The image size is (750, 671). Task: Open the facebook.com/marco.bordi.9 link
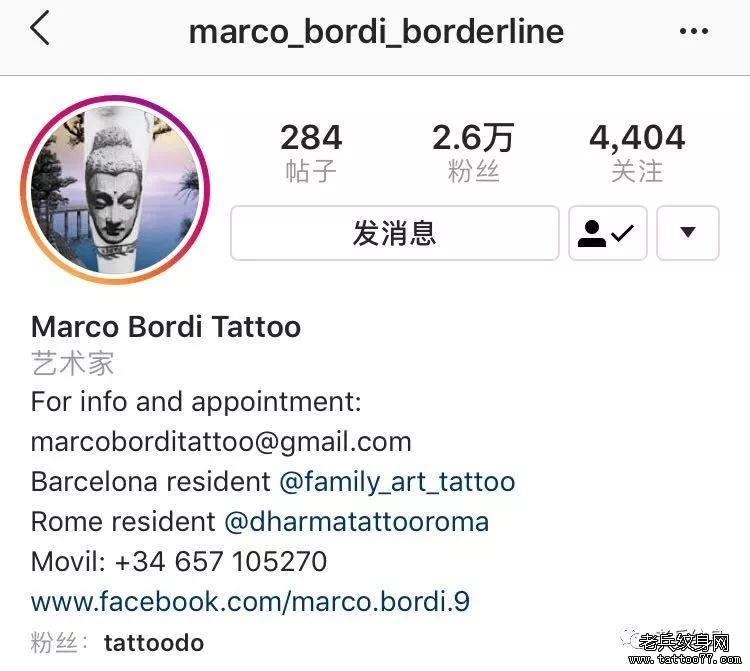click(x=250, y=602)
